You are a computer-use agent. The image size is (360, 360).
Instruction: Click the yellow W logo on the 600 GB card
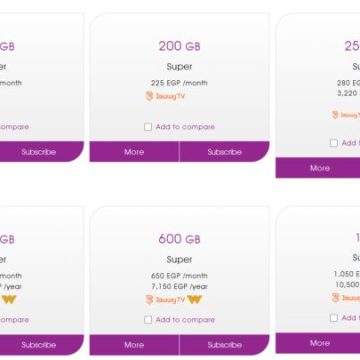tap(195, 300)
